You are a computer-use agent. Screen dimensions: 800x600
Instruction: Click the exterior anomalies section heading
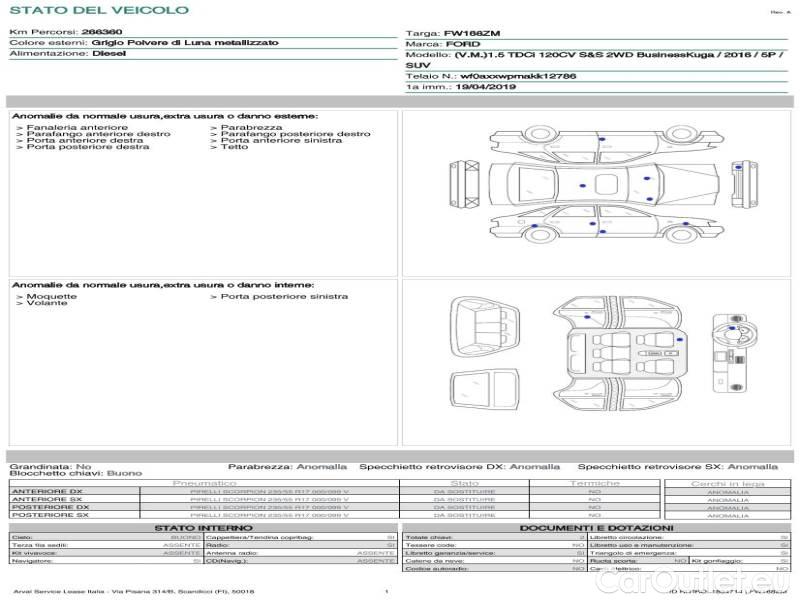[165, 116]
